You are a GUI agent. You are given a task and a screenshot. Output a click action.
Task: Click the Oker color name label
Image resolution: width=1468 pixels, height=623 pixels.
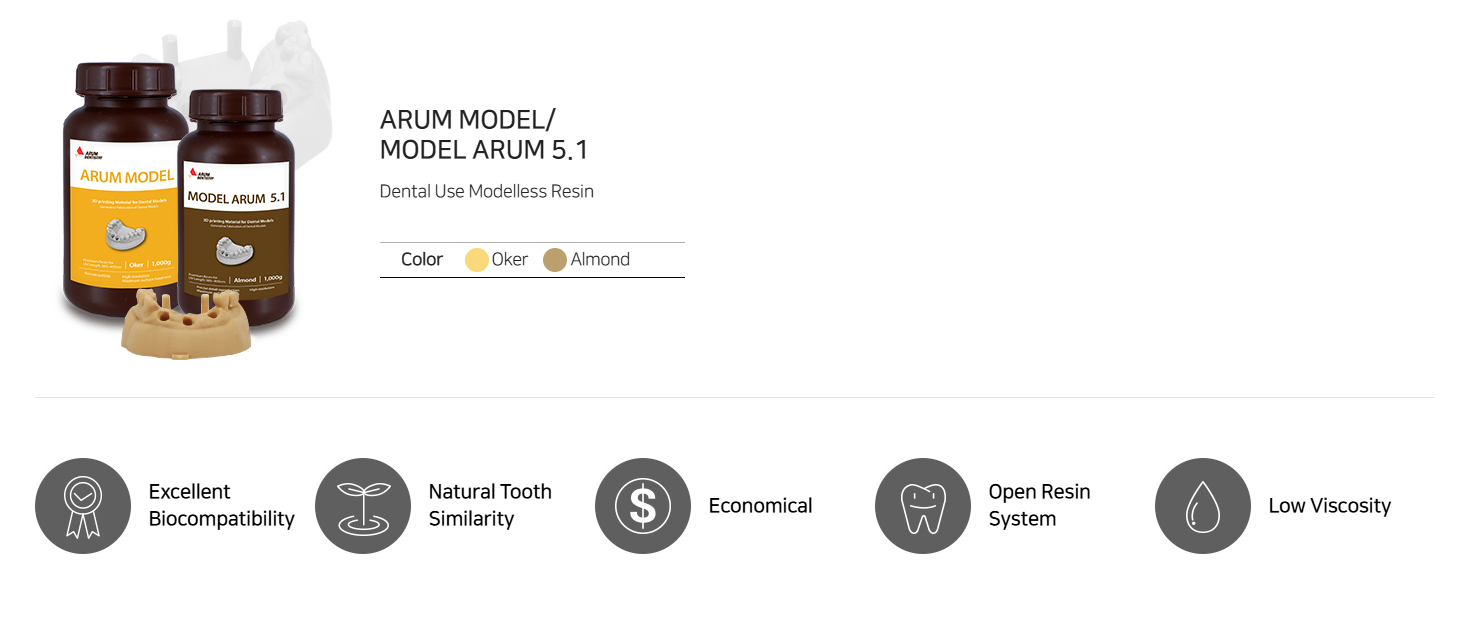[x=510, y=259]
